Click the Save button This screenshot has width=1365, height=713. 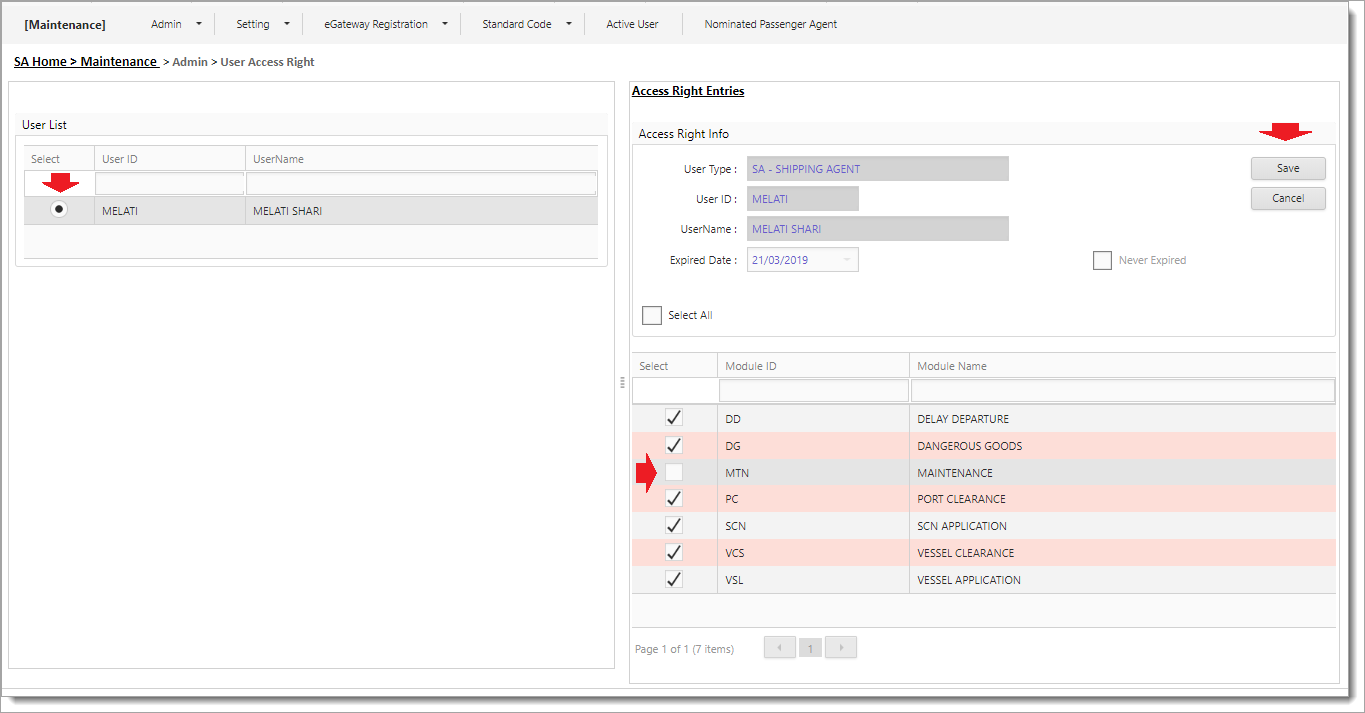point(1287,168)
